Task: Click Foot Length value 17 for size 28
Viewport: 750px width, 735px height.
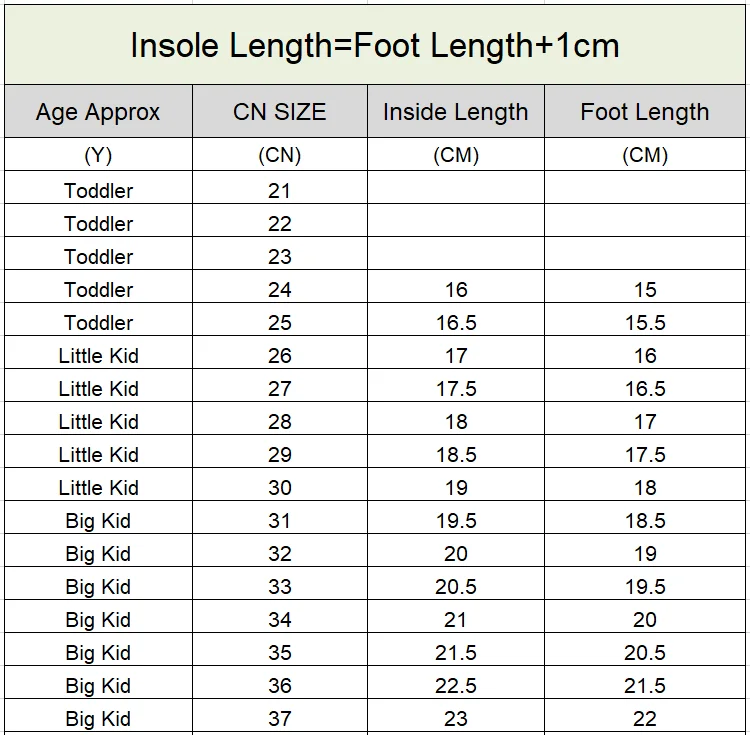Action: click(x=645, y=421)
